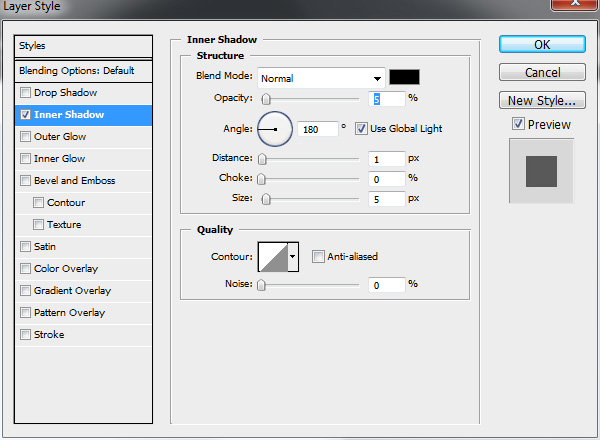Screen dimensions: 600x440
Task: Enable the Stroke checkbox
Action: point(26,335)
